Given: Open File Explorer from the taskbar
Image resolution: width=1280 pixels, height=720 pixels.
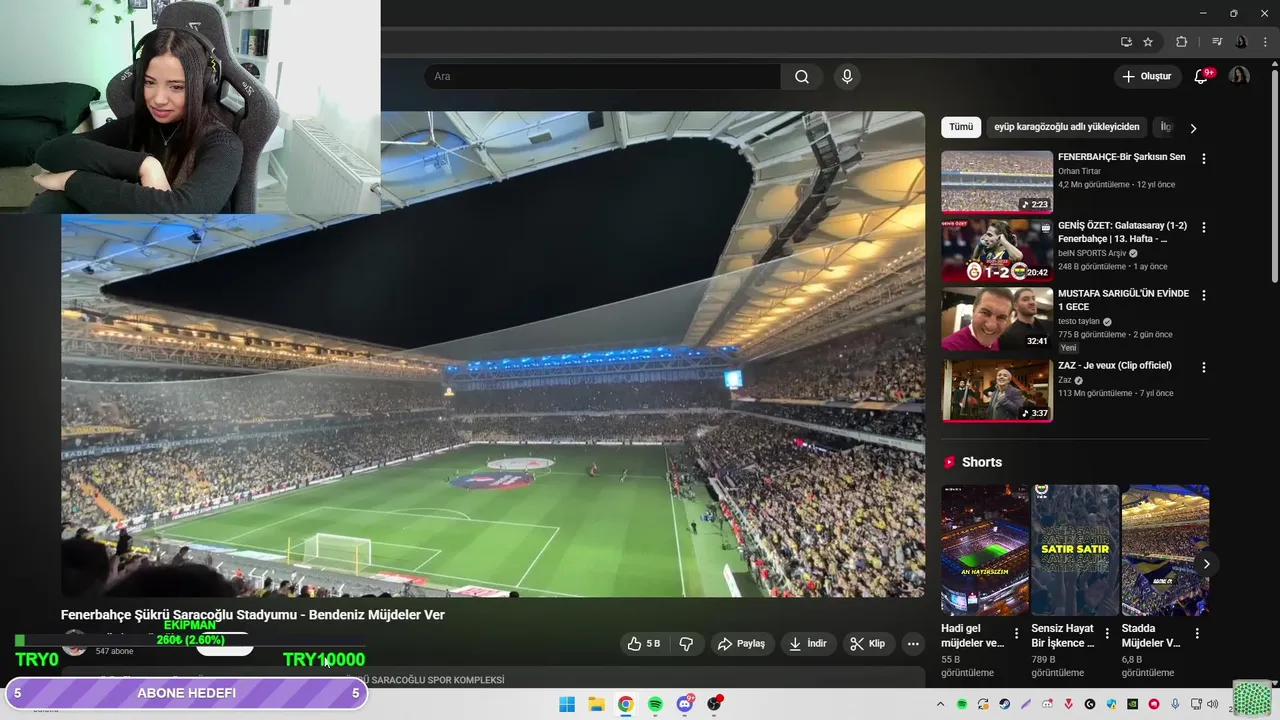Looking at the screenshot, I should (596, 704).
